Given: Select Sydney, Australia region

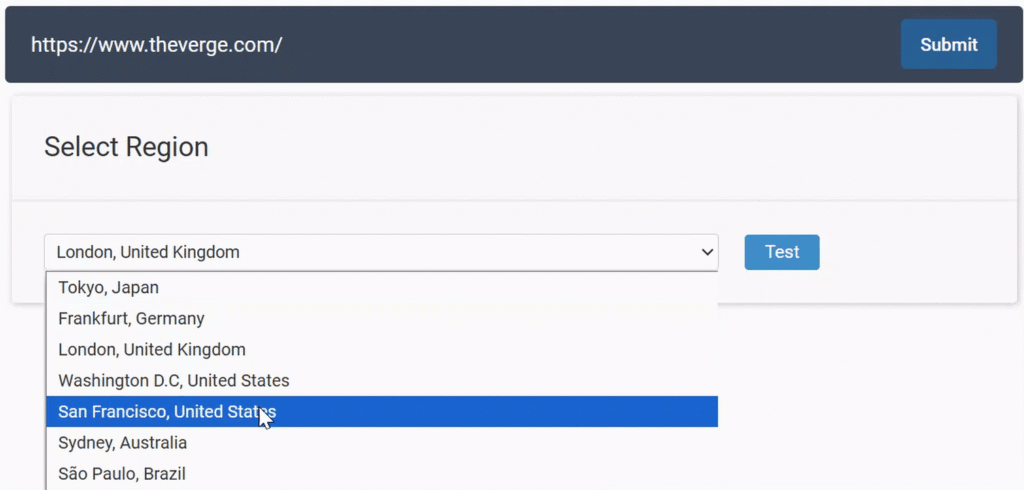Looking at the screenshot, I should [x=122, y=443].
